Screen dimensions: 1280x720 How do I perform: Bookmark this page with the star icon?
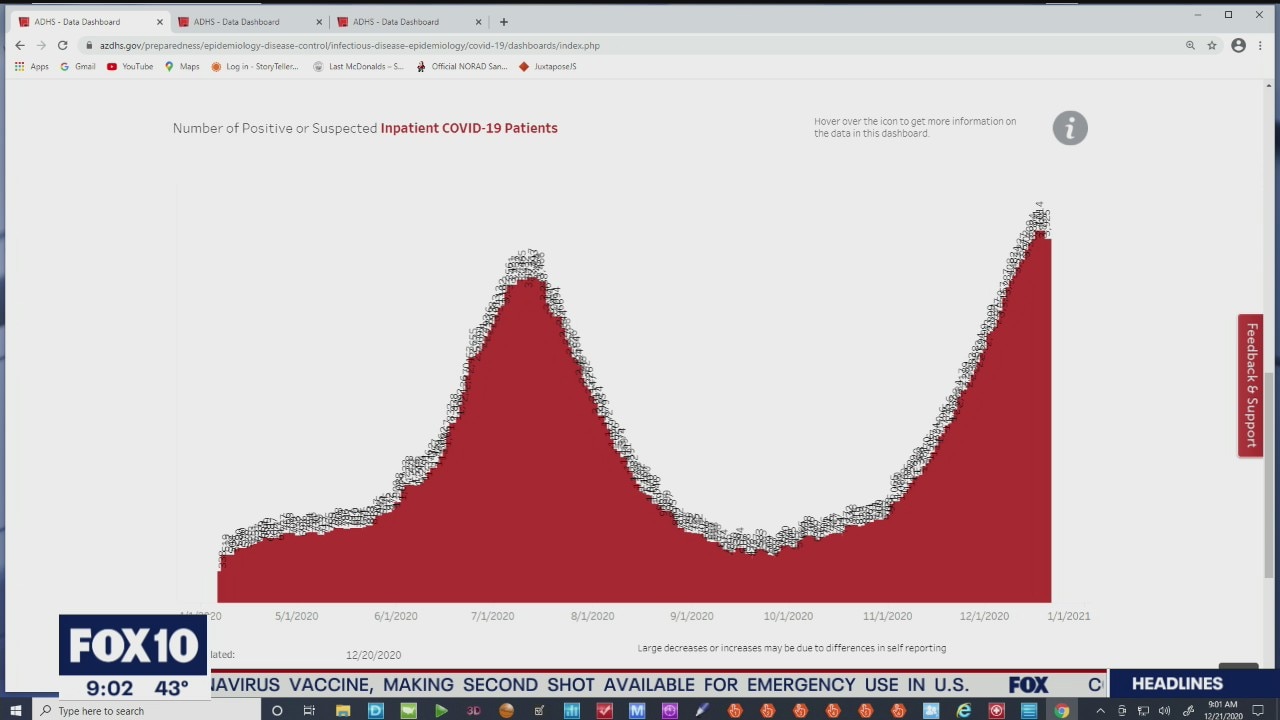click(x=1212, y=45)
